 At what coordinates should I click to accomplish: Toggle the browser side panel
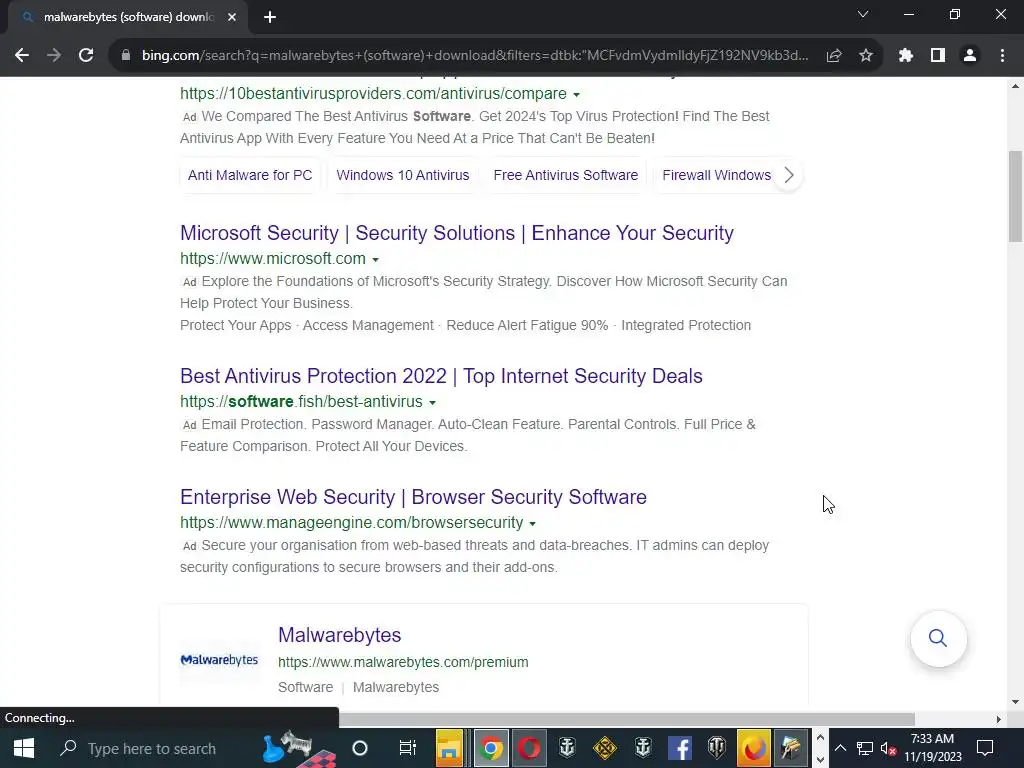pos(938,56)
